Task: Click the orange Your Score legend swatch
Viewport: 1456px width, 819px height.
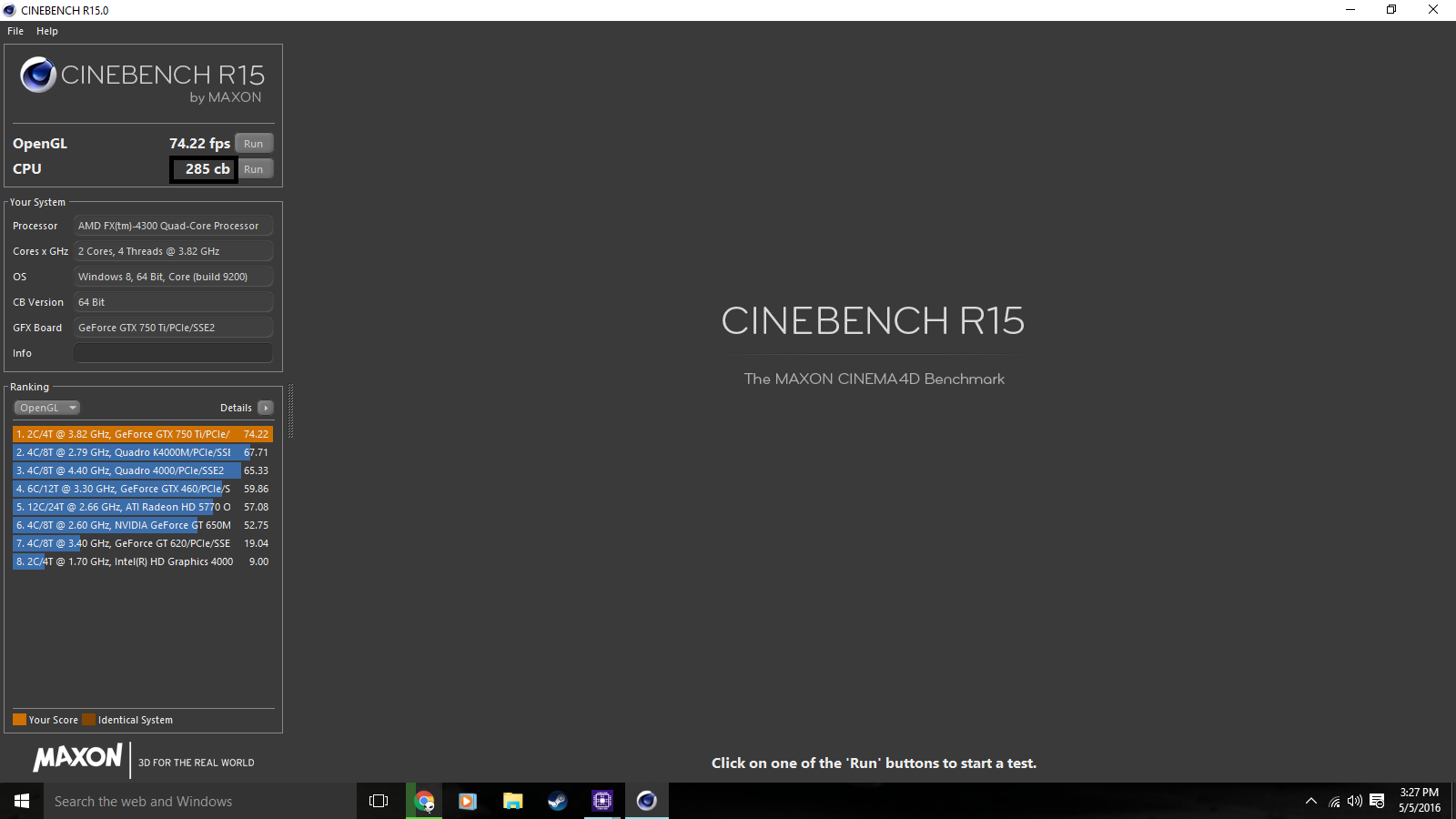Action: 19,720
